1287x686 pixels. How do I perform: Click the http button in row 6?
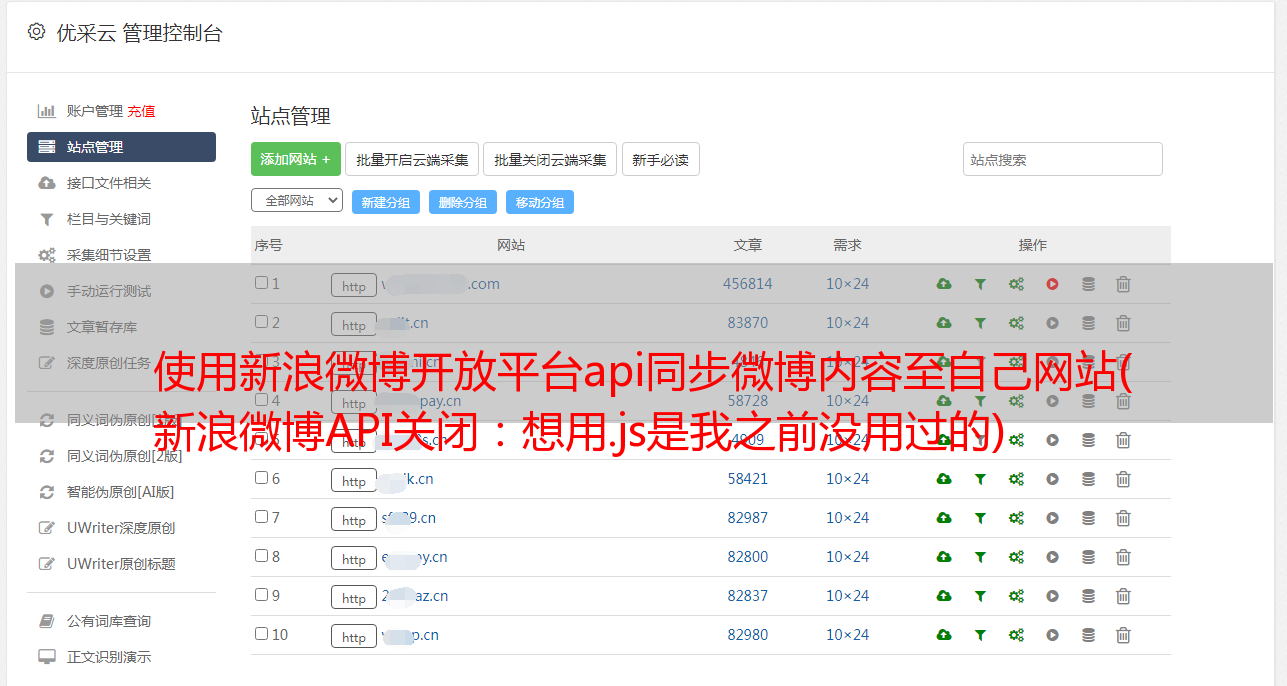coord(354,481)
